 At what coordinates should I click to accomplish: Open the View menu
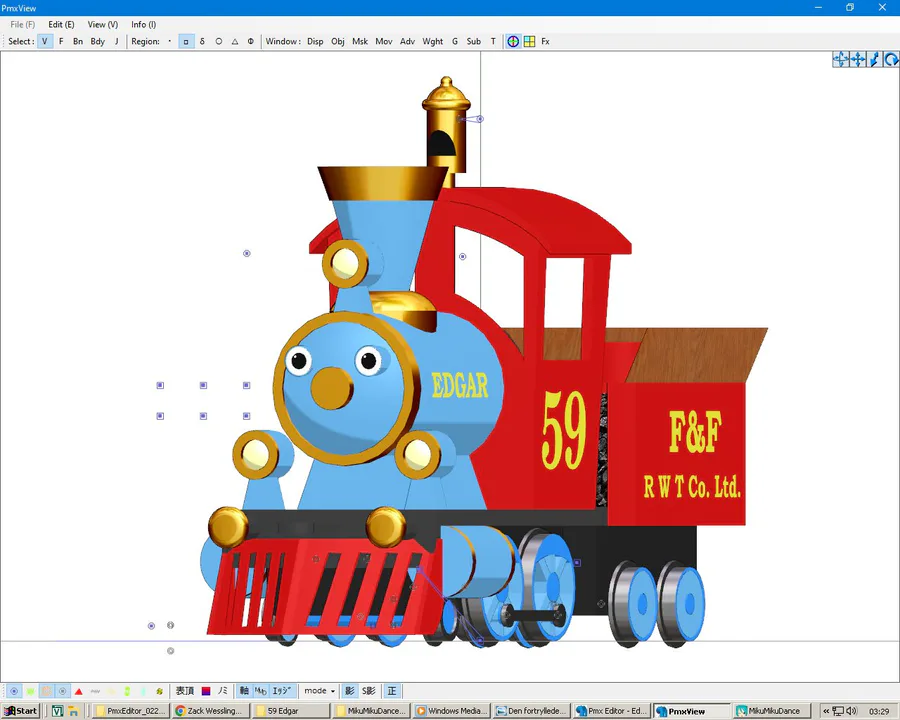pos(103,25)
